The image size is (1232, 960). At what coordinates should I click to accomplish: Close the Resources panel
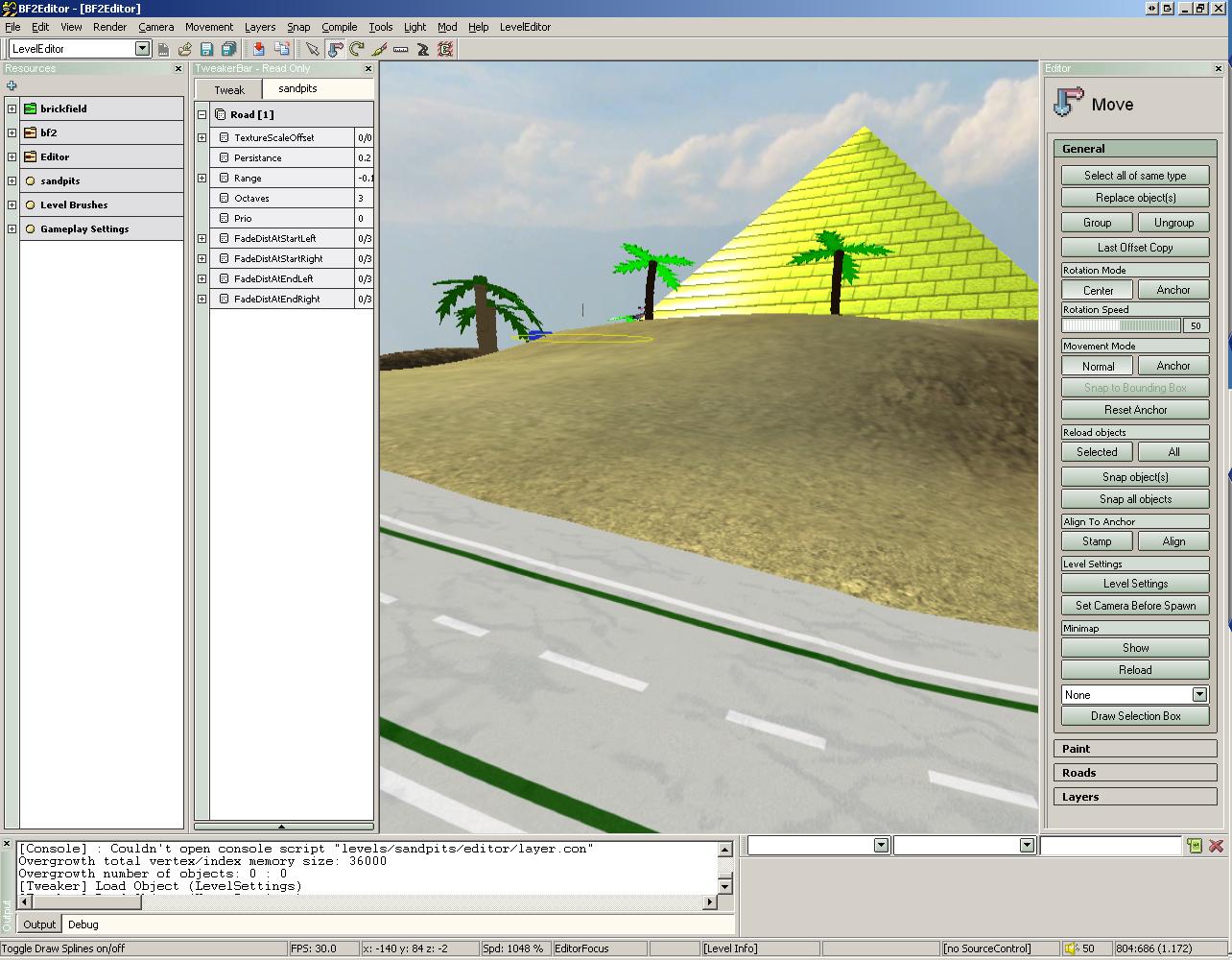[178, 68]
